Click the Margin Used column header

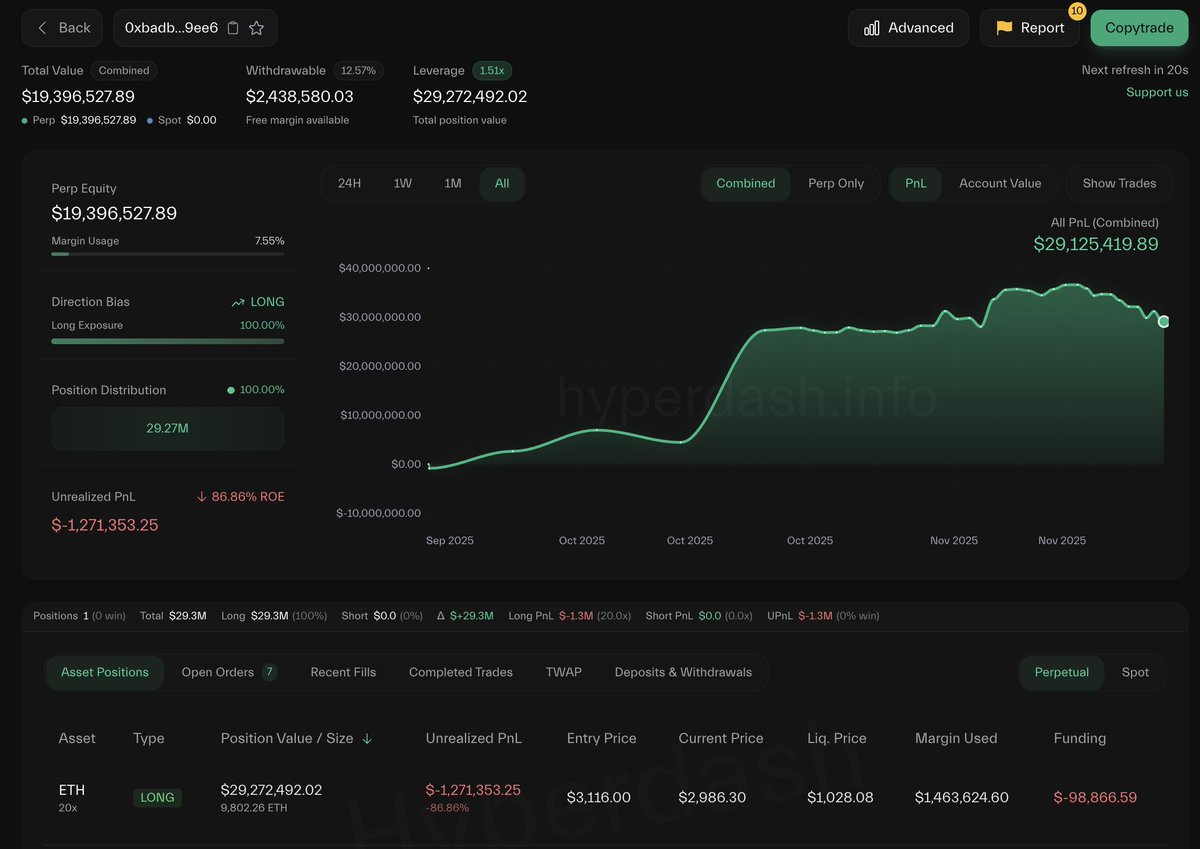956,738
